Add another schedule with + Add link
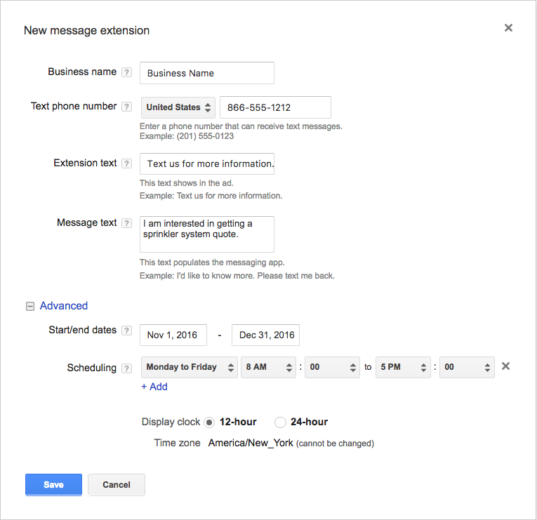 point(154,387)
